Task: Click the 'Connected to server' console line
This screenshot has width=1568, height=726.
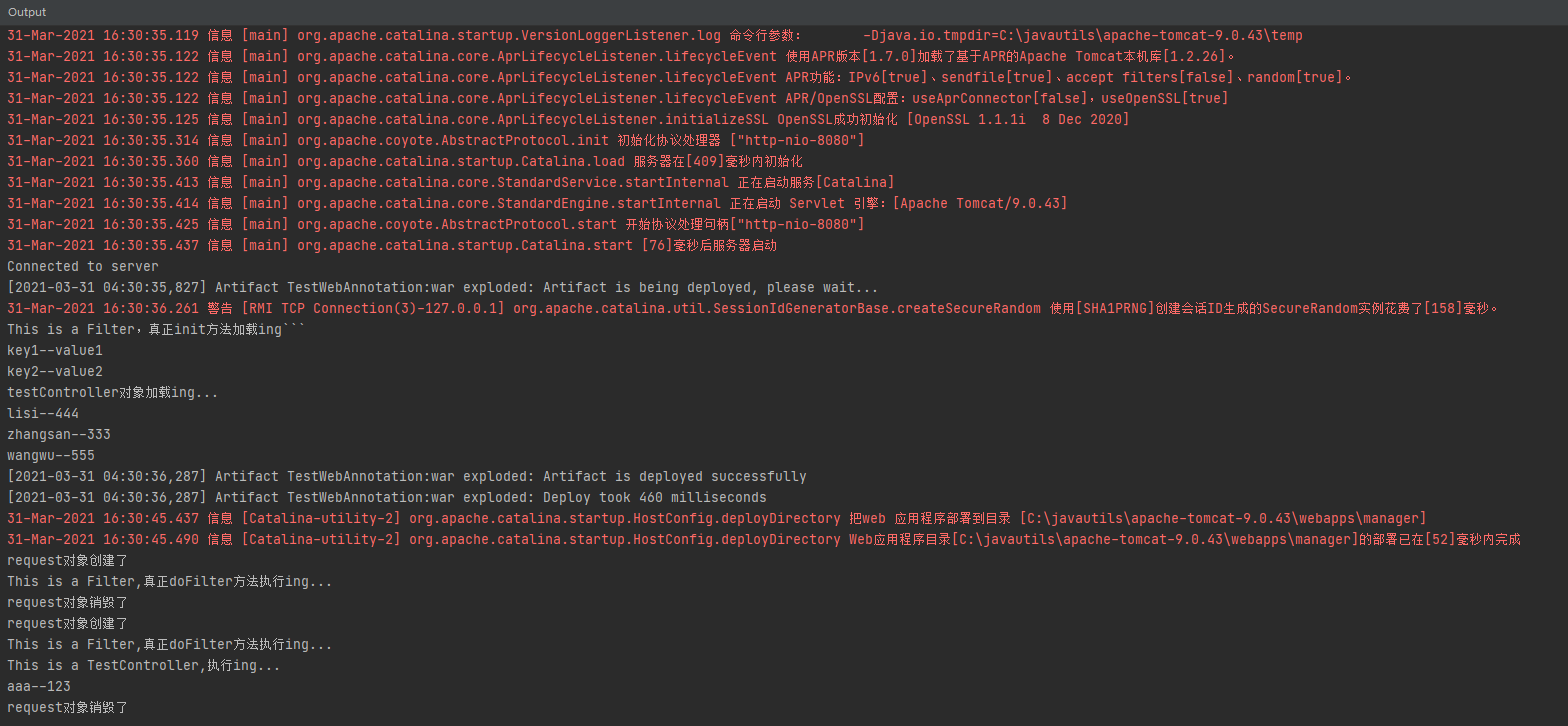Action: click(83, 266)
